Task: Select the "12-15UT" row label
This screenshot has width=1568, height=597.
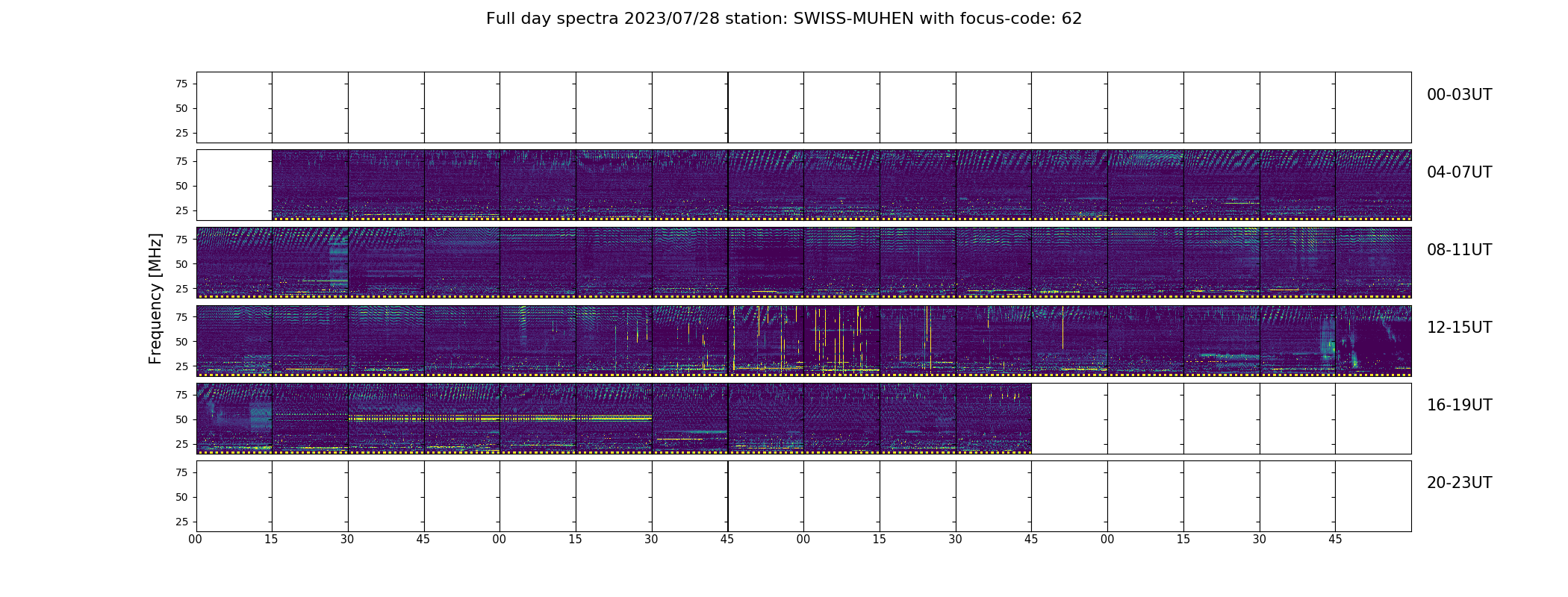Action: coord(1459,328)
